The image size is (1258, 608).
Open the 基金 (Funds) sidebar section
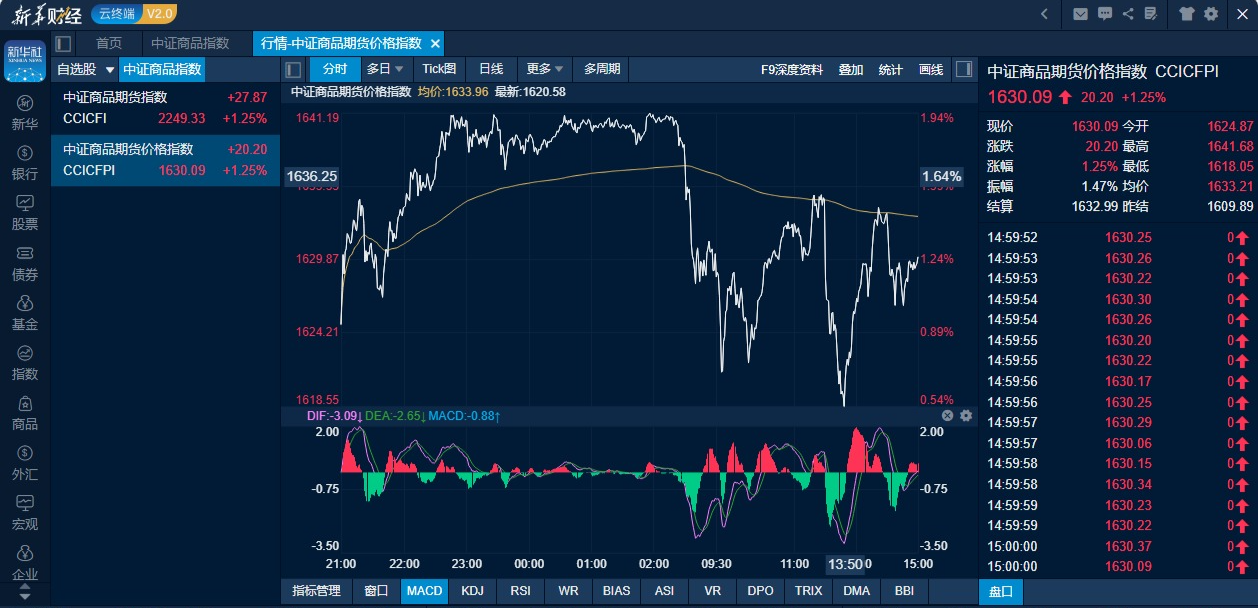[25, 312]
